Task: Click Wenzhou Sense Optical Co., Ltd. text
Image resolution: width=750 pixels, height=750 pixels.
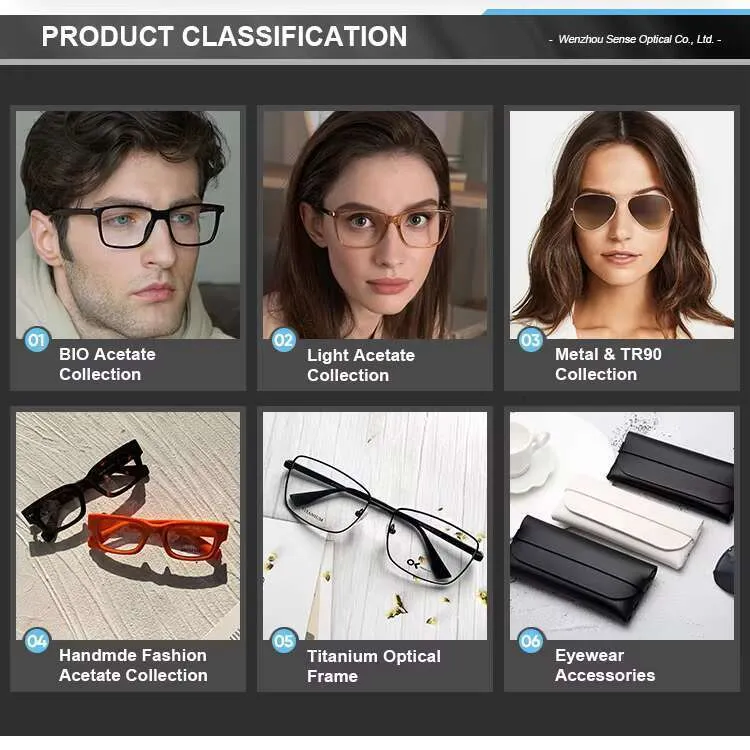Action: tap(636, 39)
